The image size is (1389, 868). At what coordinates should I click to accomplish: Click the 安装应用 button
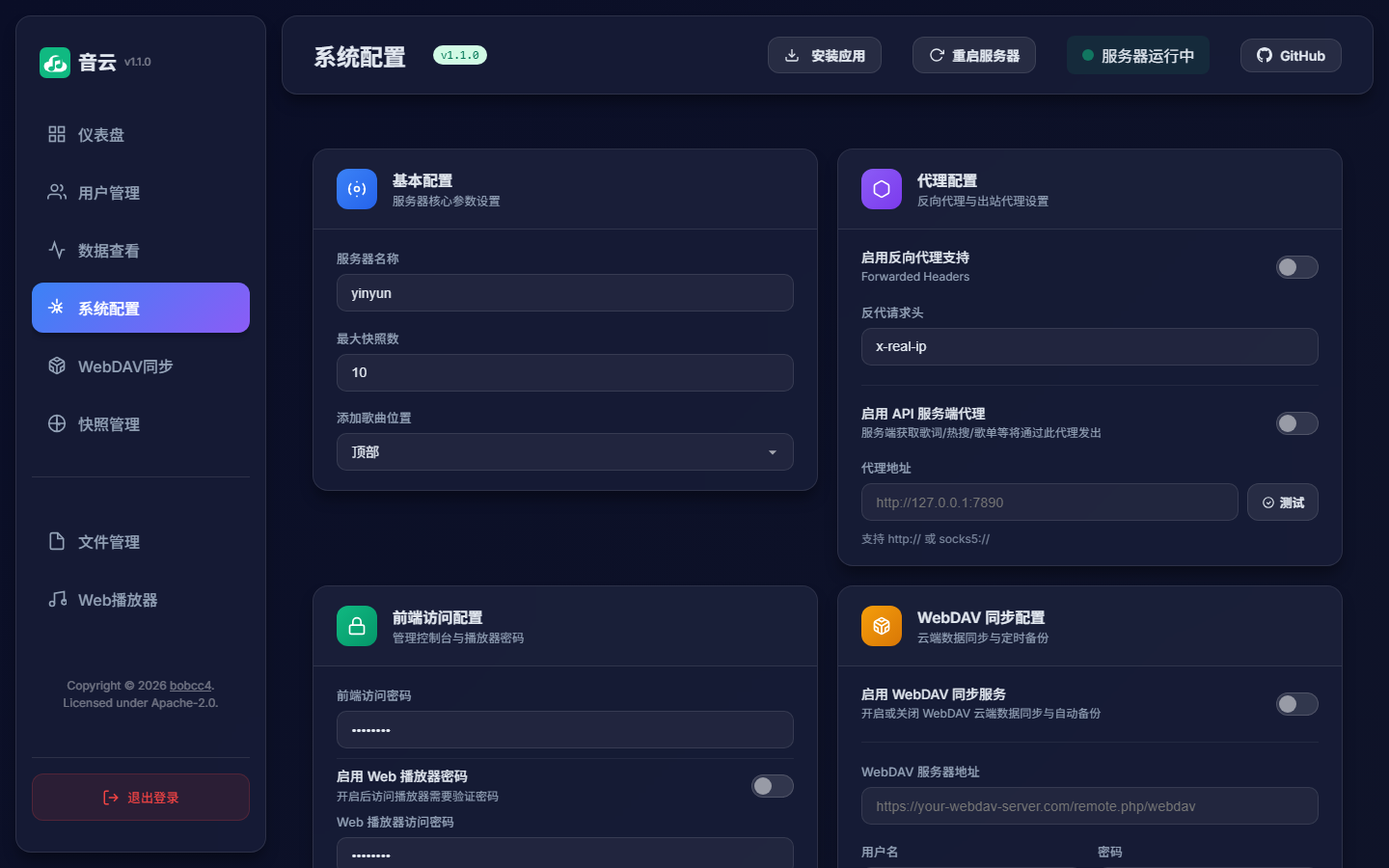click(825, 55)
